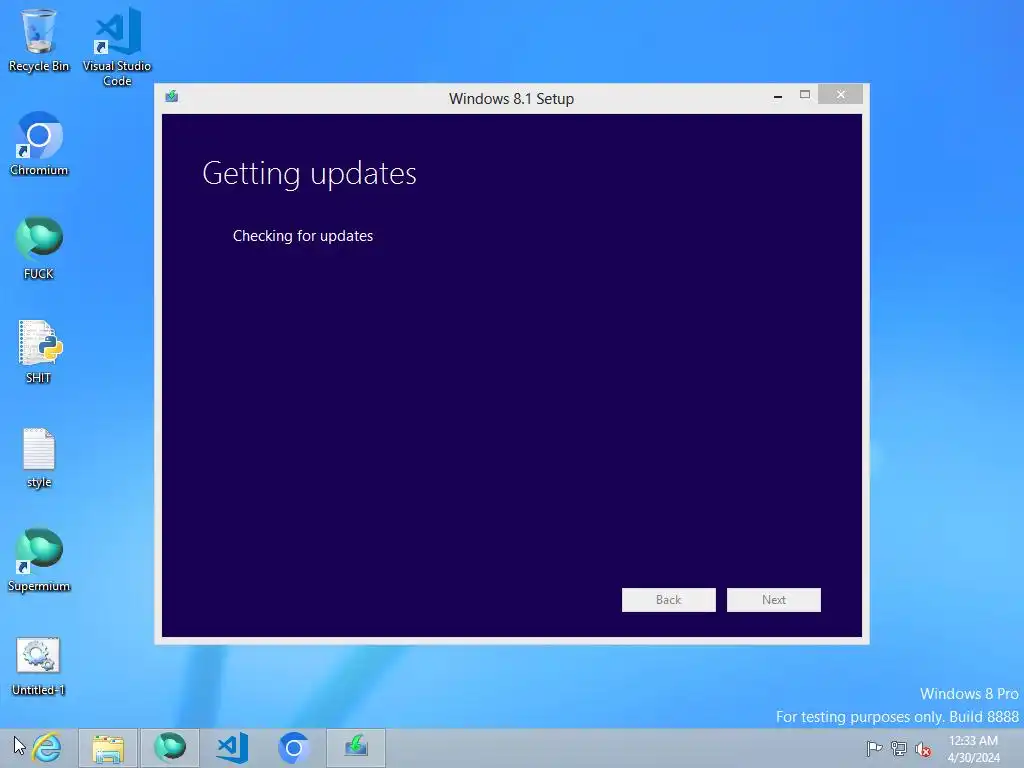
Task: Click the muted volume tray icon
Action: pos(923,748)
